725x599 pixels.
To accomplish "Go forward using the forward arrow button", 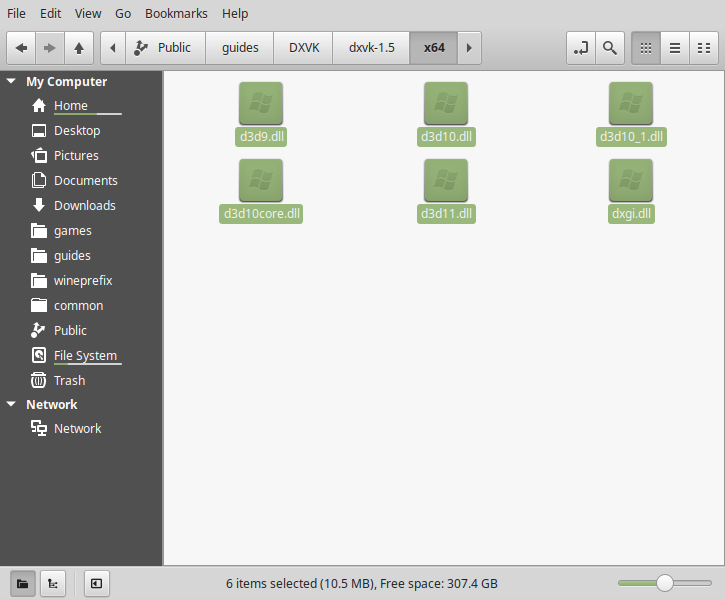I will click(x=50, y=48).
